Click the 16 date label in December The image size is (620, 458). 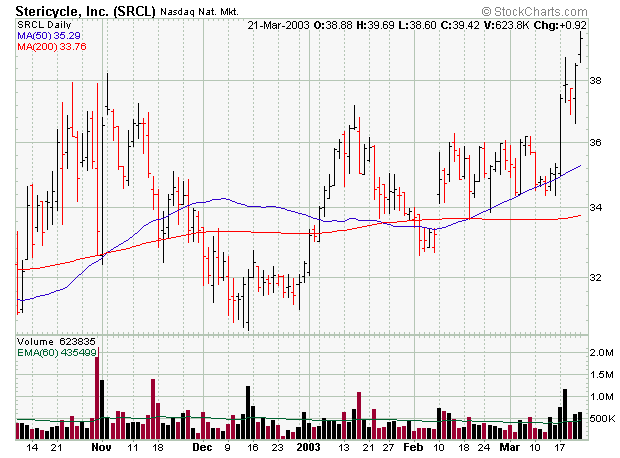coord(252,447)
